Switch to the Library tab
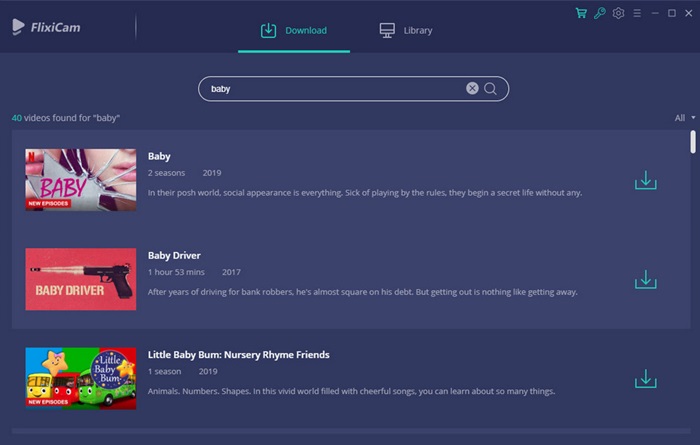The image size is (700, 445). coord(406,30)
